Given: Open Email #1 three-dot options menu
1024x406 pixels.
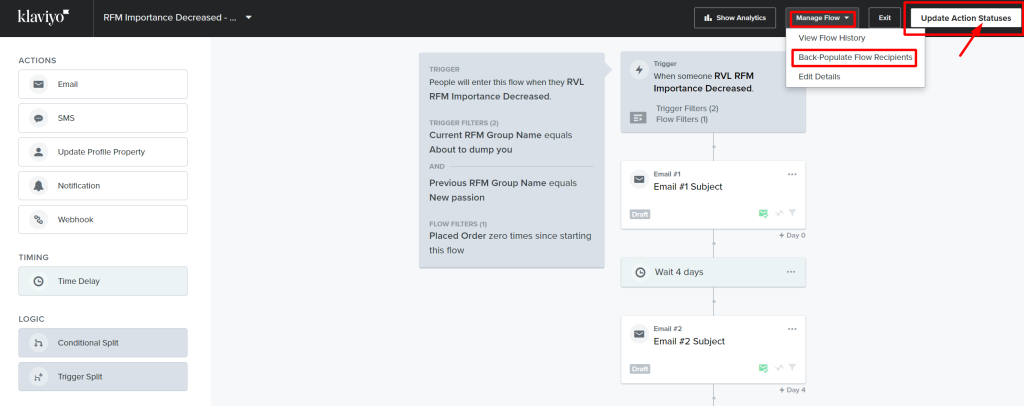Looking at the screenshot, I should (792, 175).
